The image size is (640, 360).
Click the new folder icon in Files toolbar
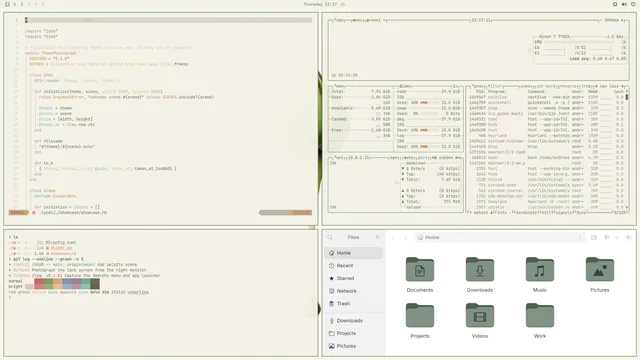(x=594, y=237)
